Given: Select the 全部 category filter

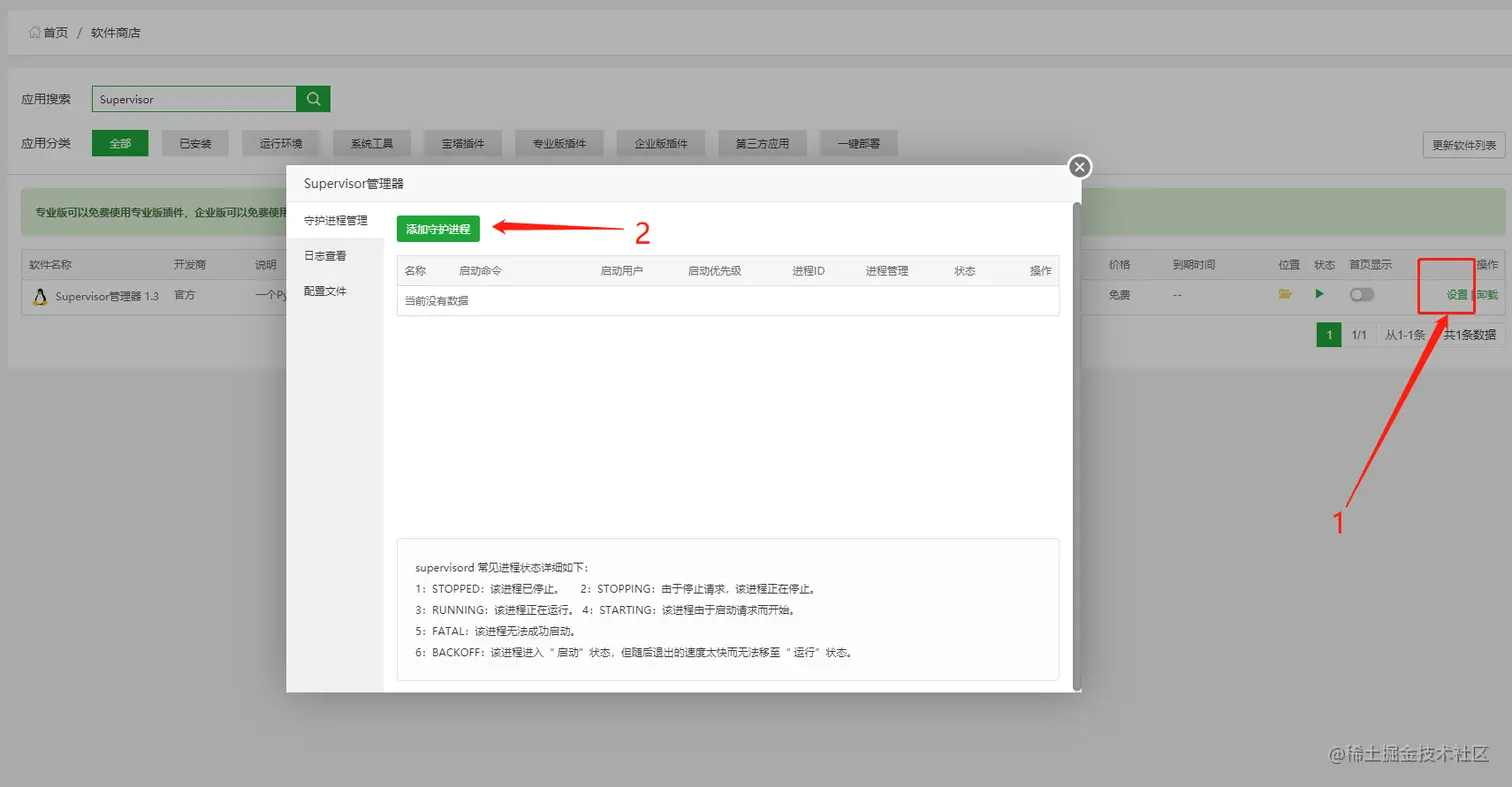Looking at the screenshot, I should coord(120,143).
